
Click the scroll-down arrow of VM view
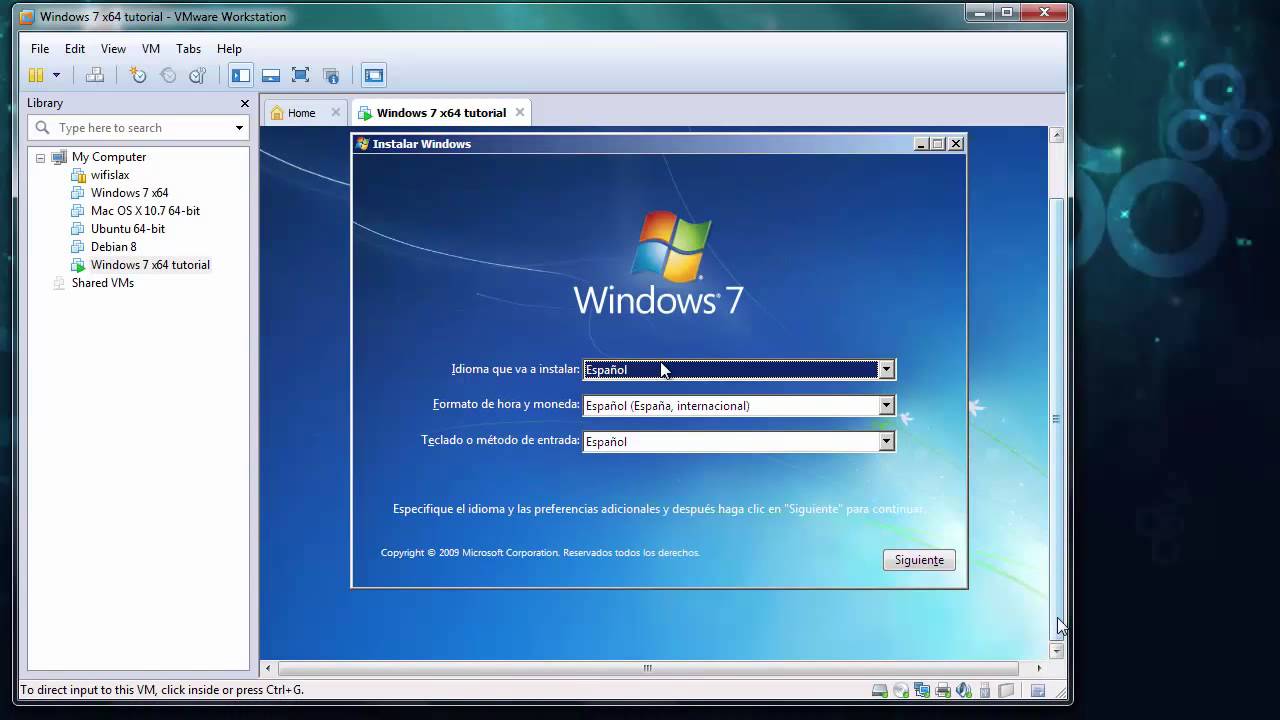click(1057, 651)
